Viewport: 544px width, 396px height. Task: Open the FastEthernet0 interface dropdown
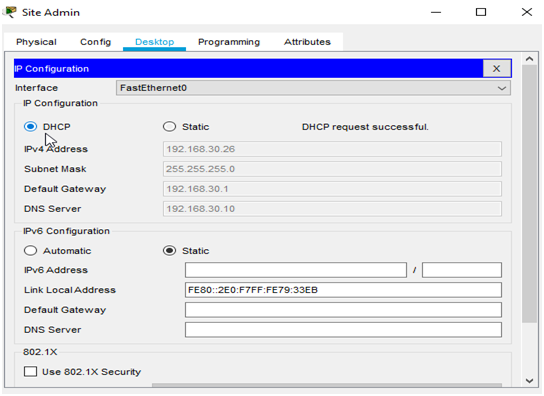313,88
